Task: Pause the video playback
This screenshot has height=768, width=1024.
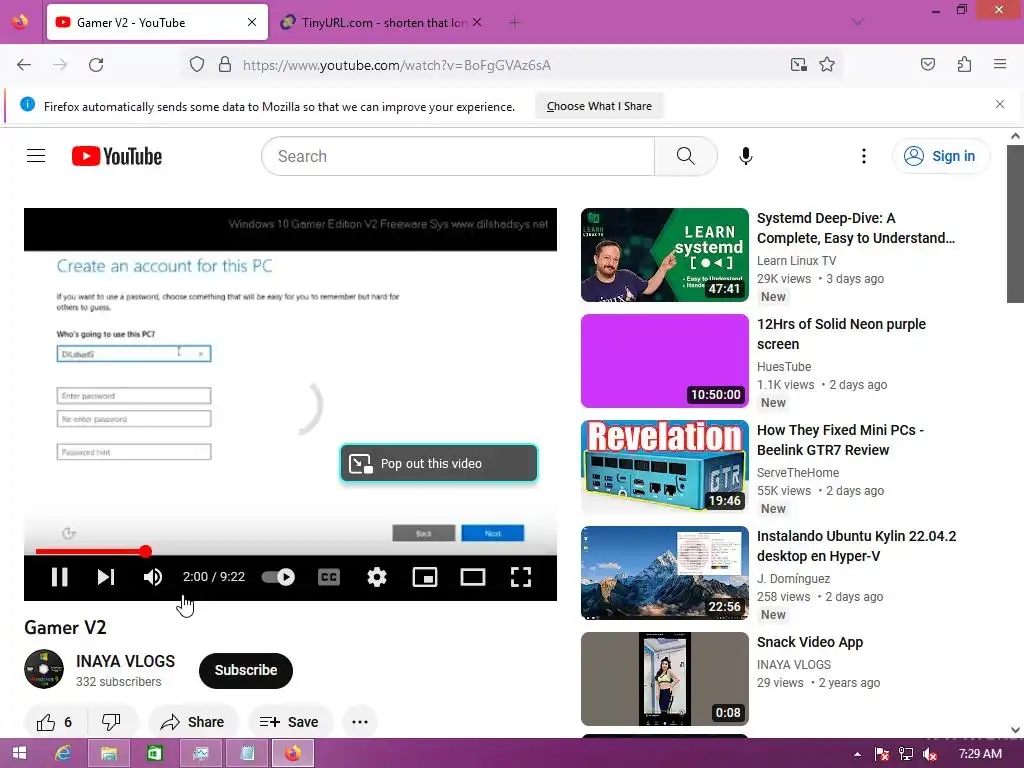Action: [x=59, y=577]
